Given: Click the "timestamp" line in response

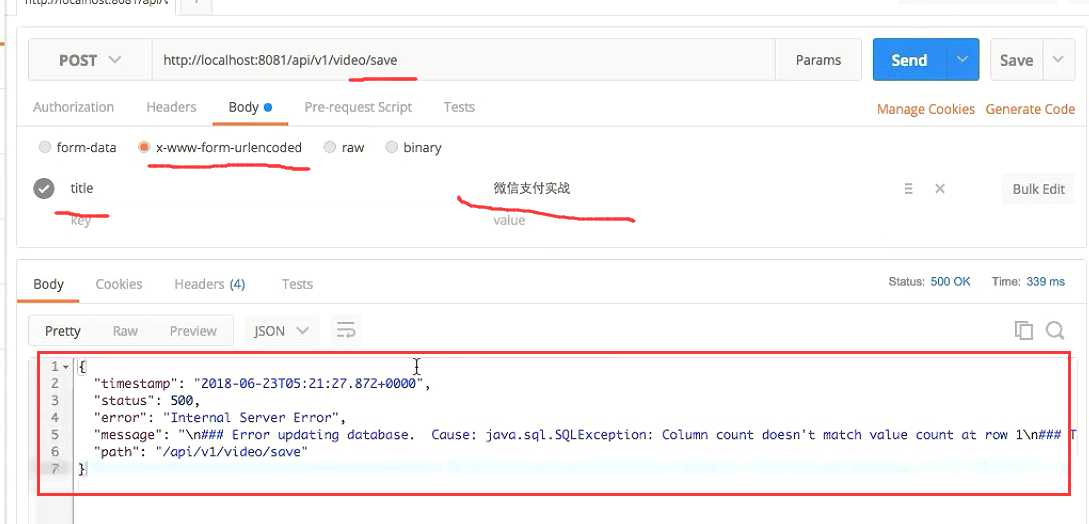Looking at the screenshot, I should (x=262, y=384).
